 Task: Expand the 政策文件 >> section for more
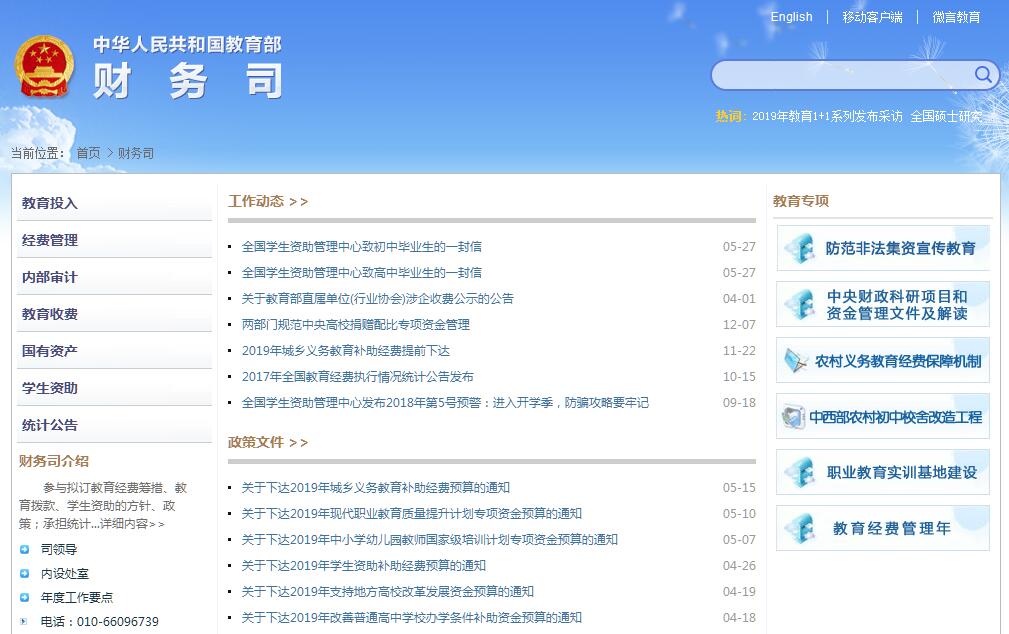tap(268, 442)
